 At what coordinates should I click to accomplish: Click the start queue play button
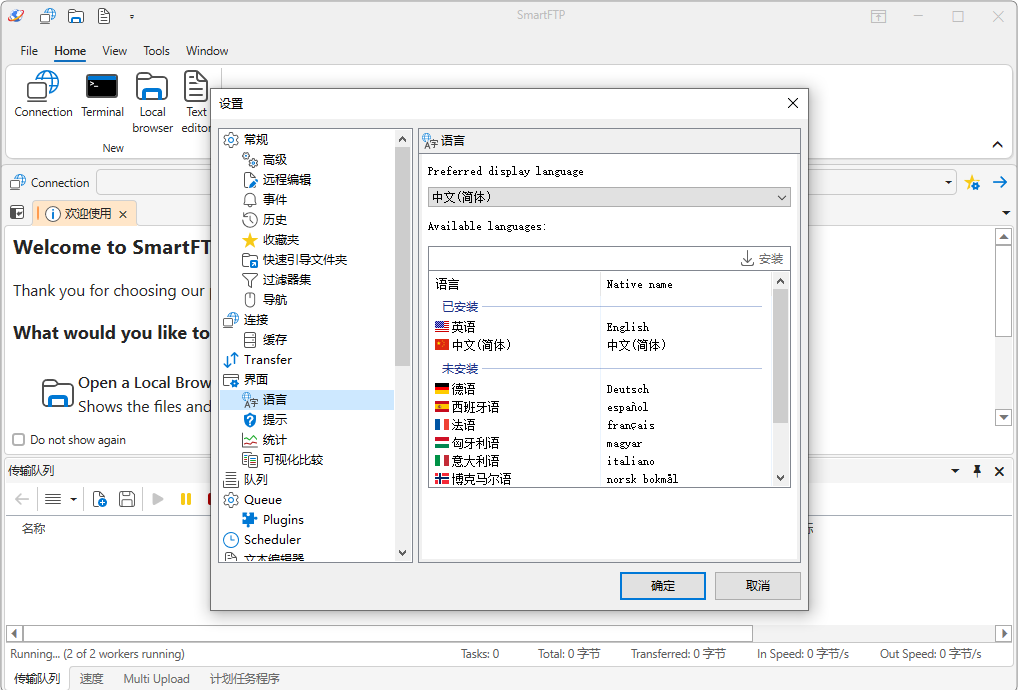(158, 499)
